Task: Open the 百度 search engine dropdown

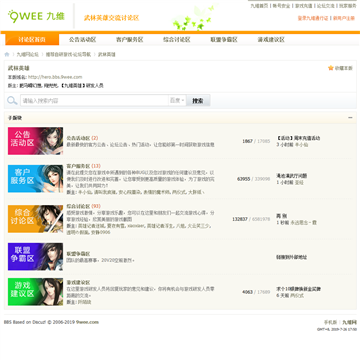Action: (x=177, y=100)
